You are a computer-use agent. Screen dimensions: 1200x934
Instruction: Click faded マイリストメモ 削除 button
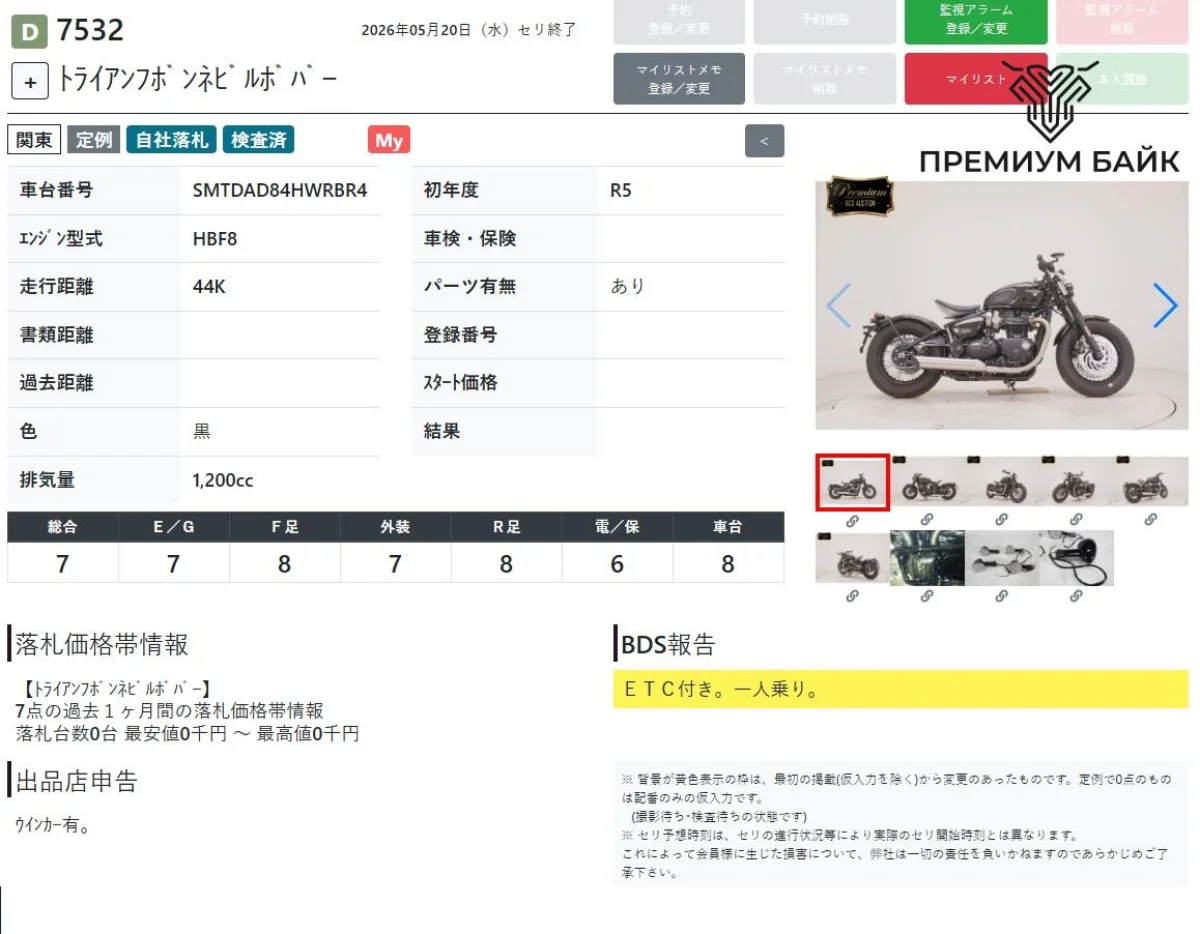(x=824, y=79)
